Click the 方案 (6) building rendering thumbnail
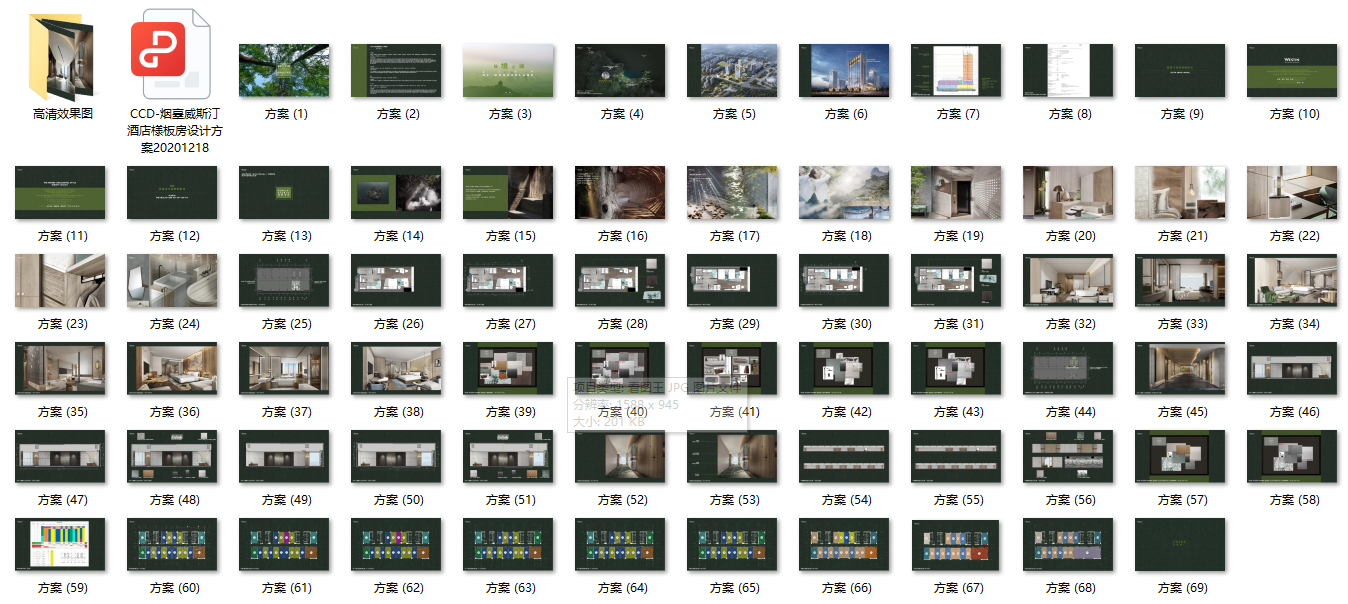1348x604 pixels. [x=844, y=70]
